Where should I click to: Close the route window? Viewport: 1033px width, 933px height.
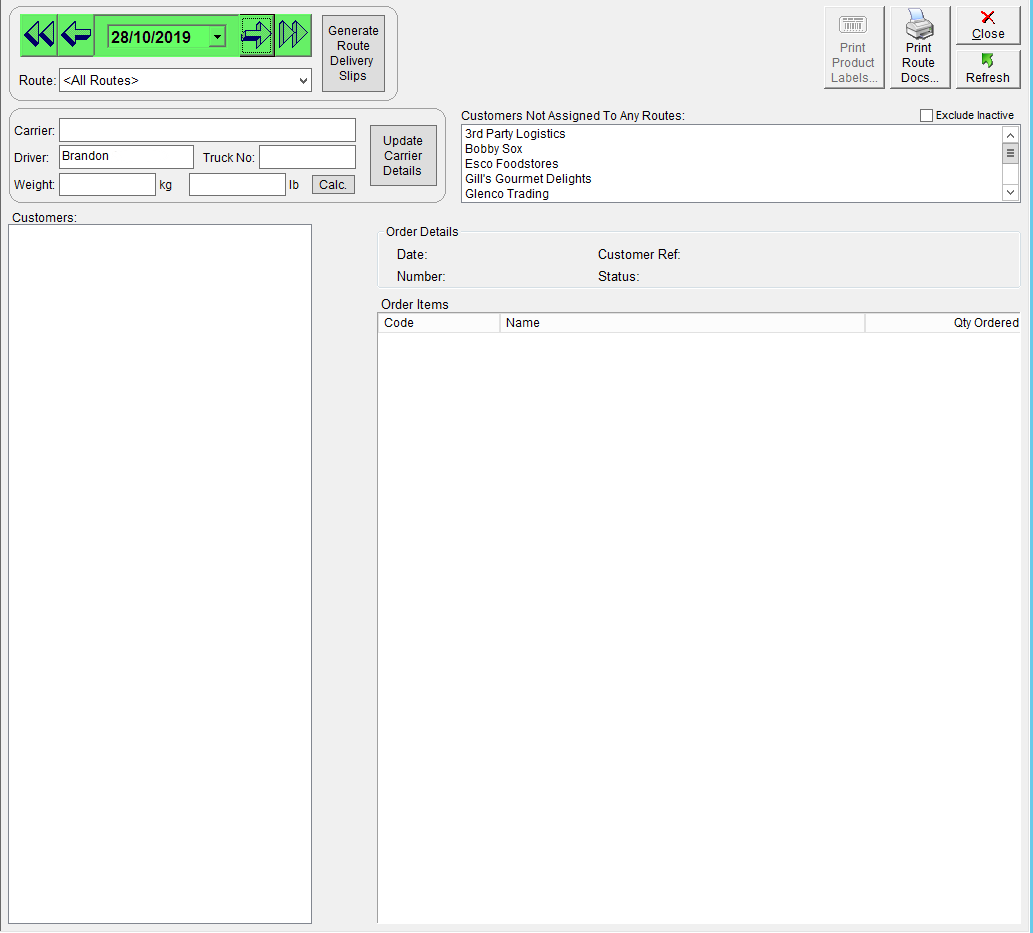(x=988, y=26)
